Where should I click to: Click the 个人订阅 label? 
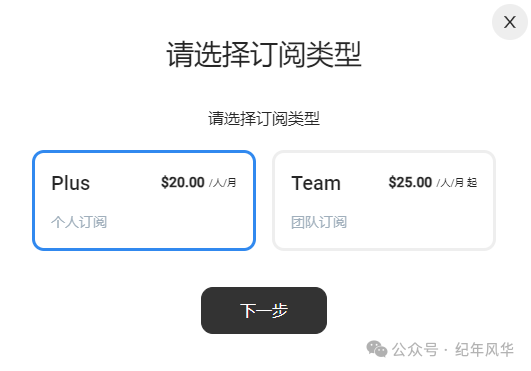click(x=79, y=222)
